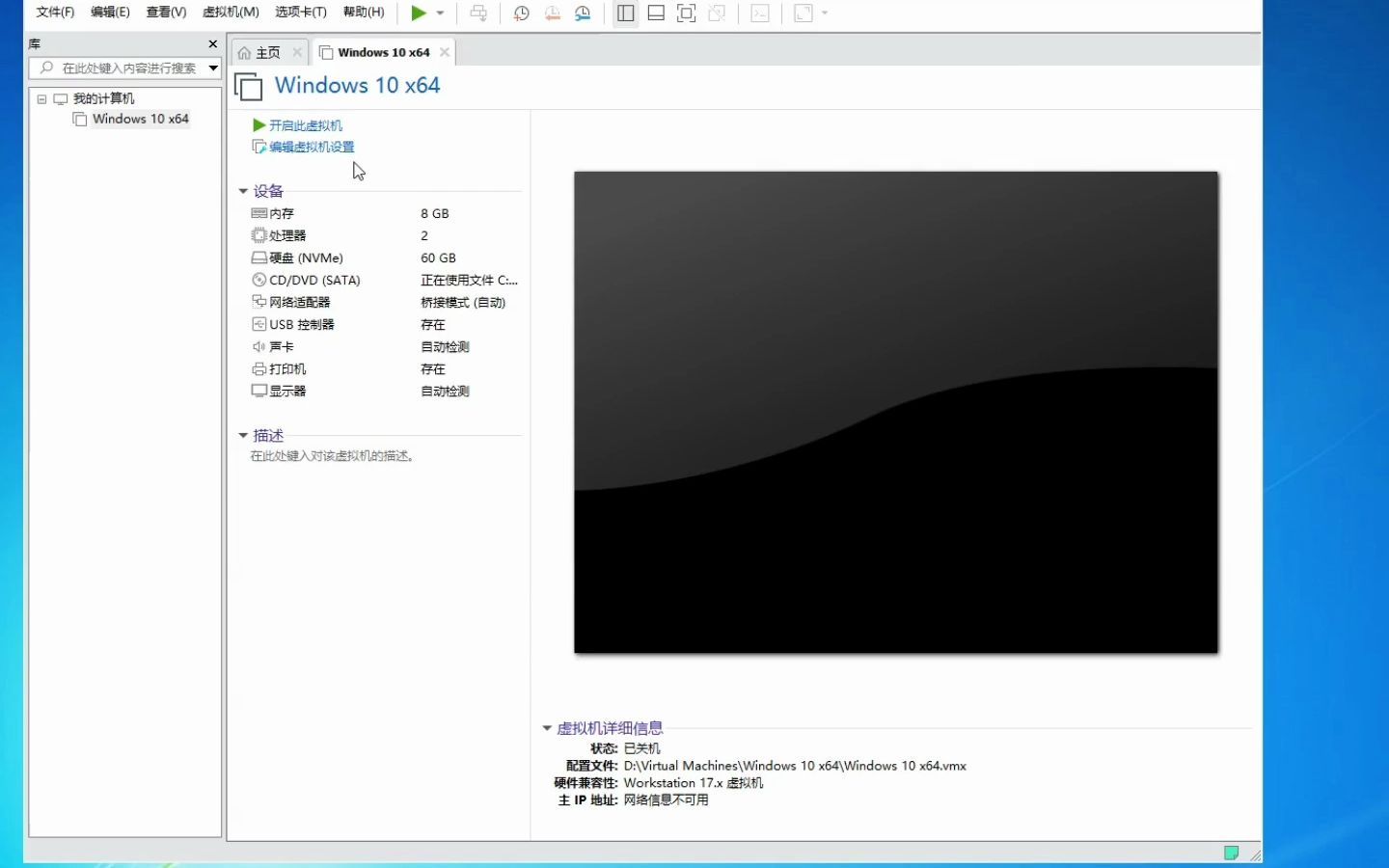
Task: Click the 60 GB disk value
Action: (x=438, y=258)
